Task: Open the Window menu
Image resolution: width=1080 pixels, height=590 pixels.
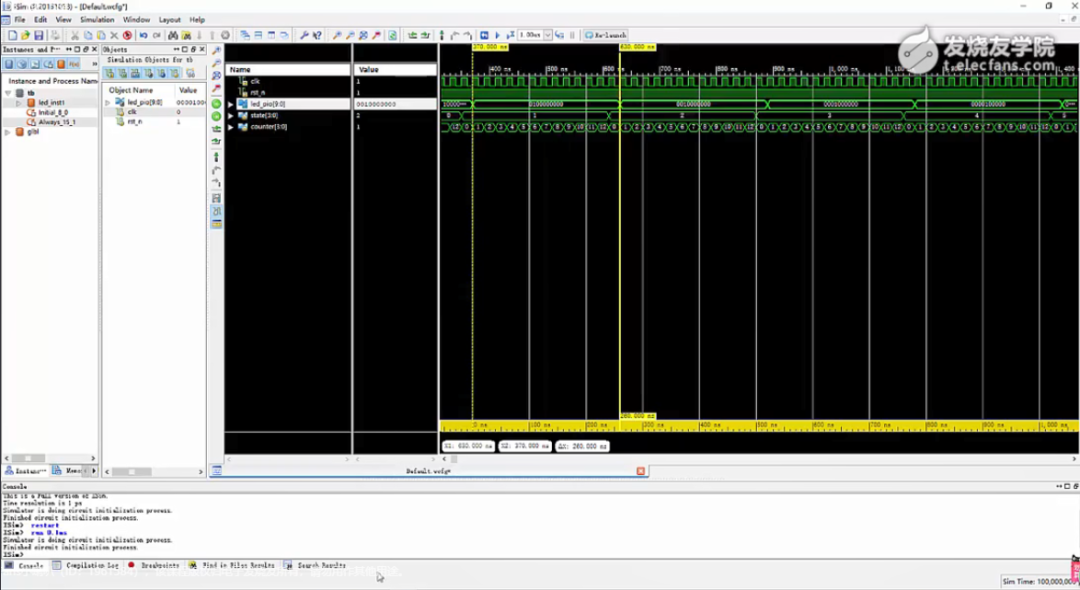Action: click(136, 20)
